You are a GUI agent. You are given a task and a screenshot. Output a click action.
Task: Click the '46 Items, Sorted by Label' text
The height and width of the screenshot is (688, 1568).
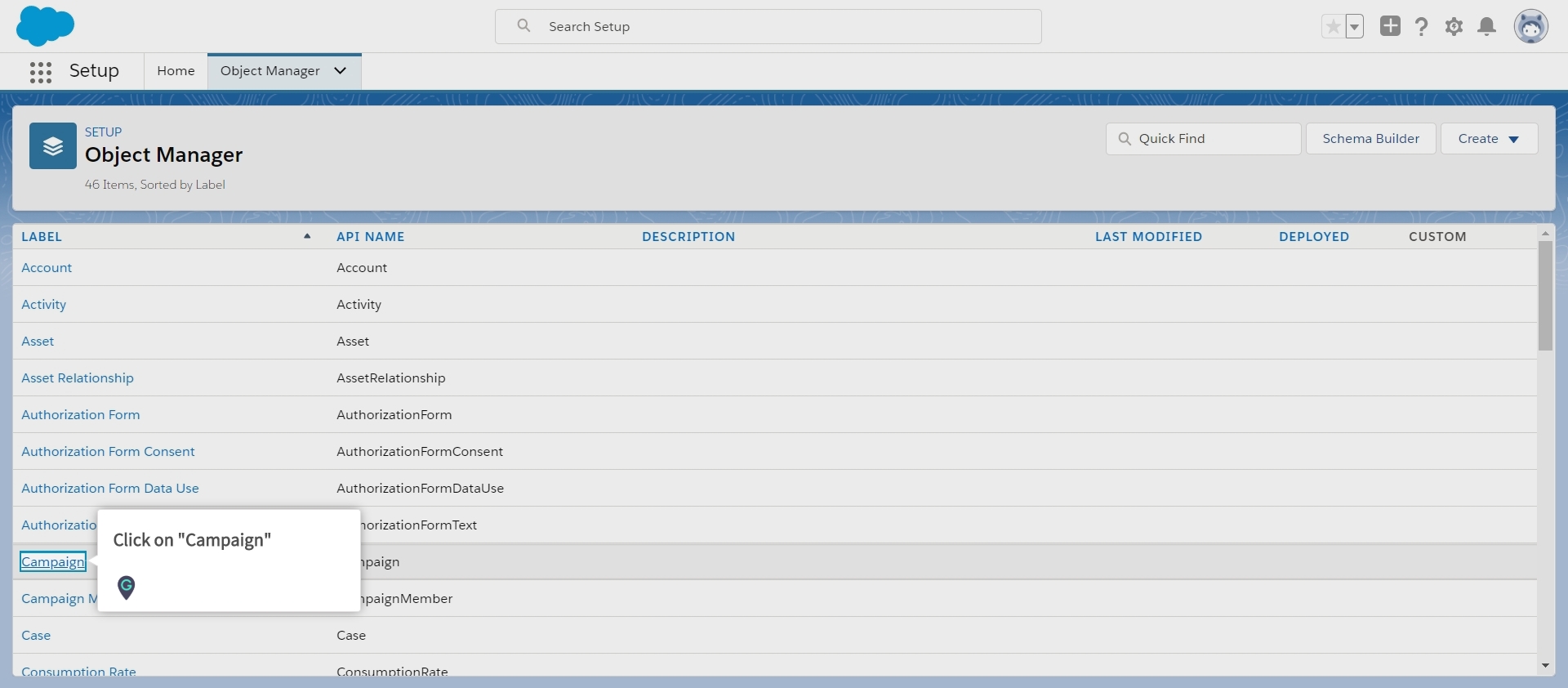[x=155, y=185]
